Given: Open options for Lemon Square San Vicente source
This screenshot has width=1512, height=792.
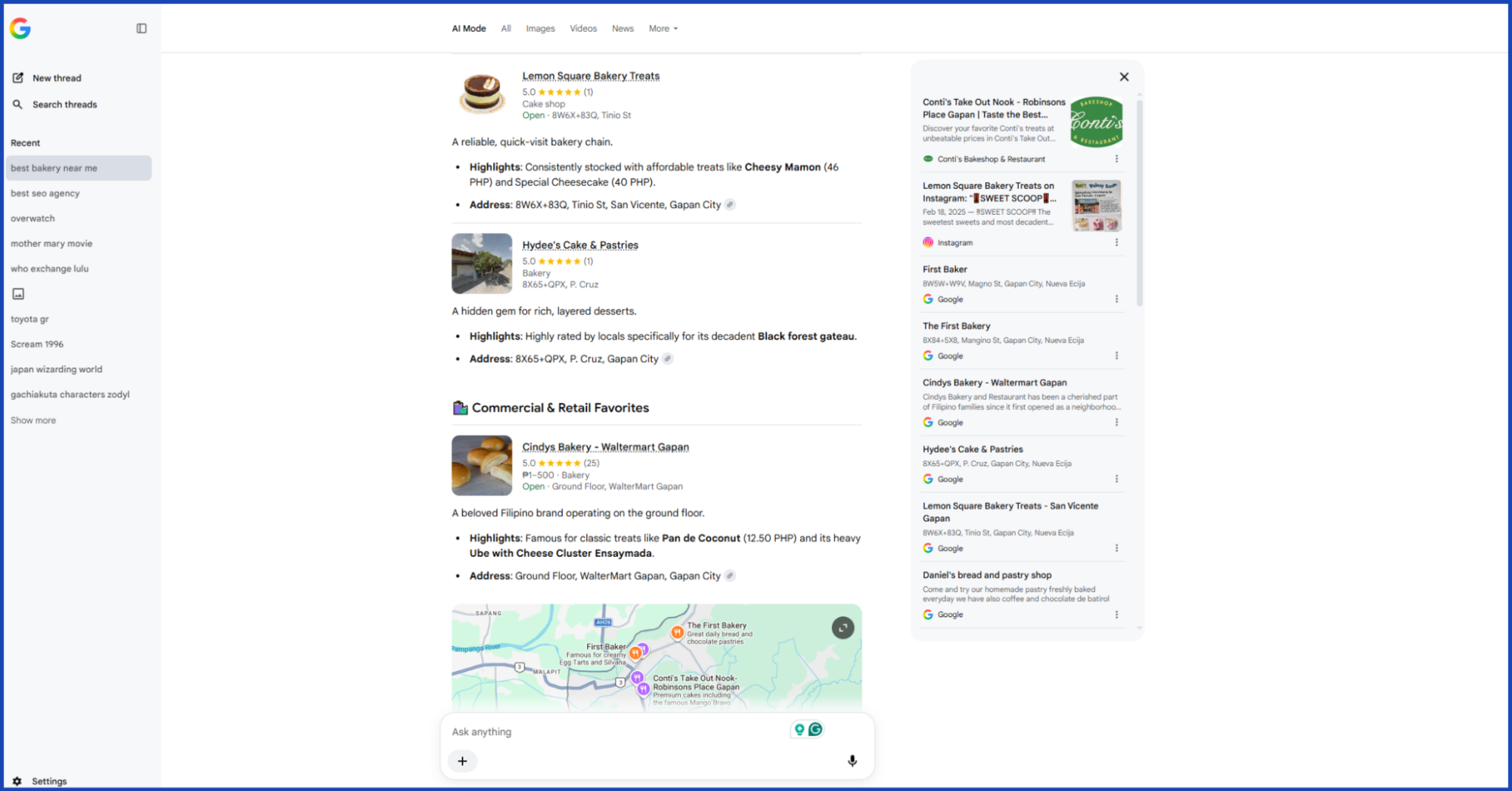Looking at the screenshot, I should (1116, 548).
